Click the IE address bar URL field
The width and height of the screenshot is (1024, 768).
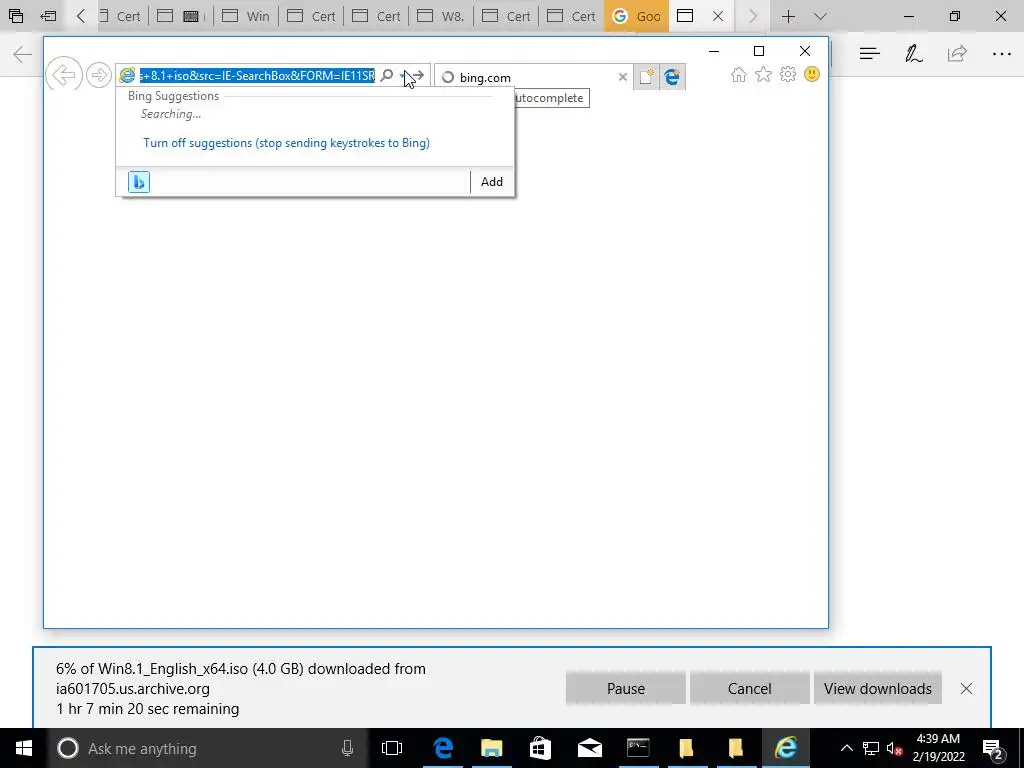[257, 76]
